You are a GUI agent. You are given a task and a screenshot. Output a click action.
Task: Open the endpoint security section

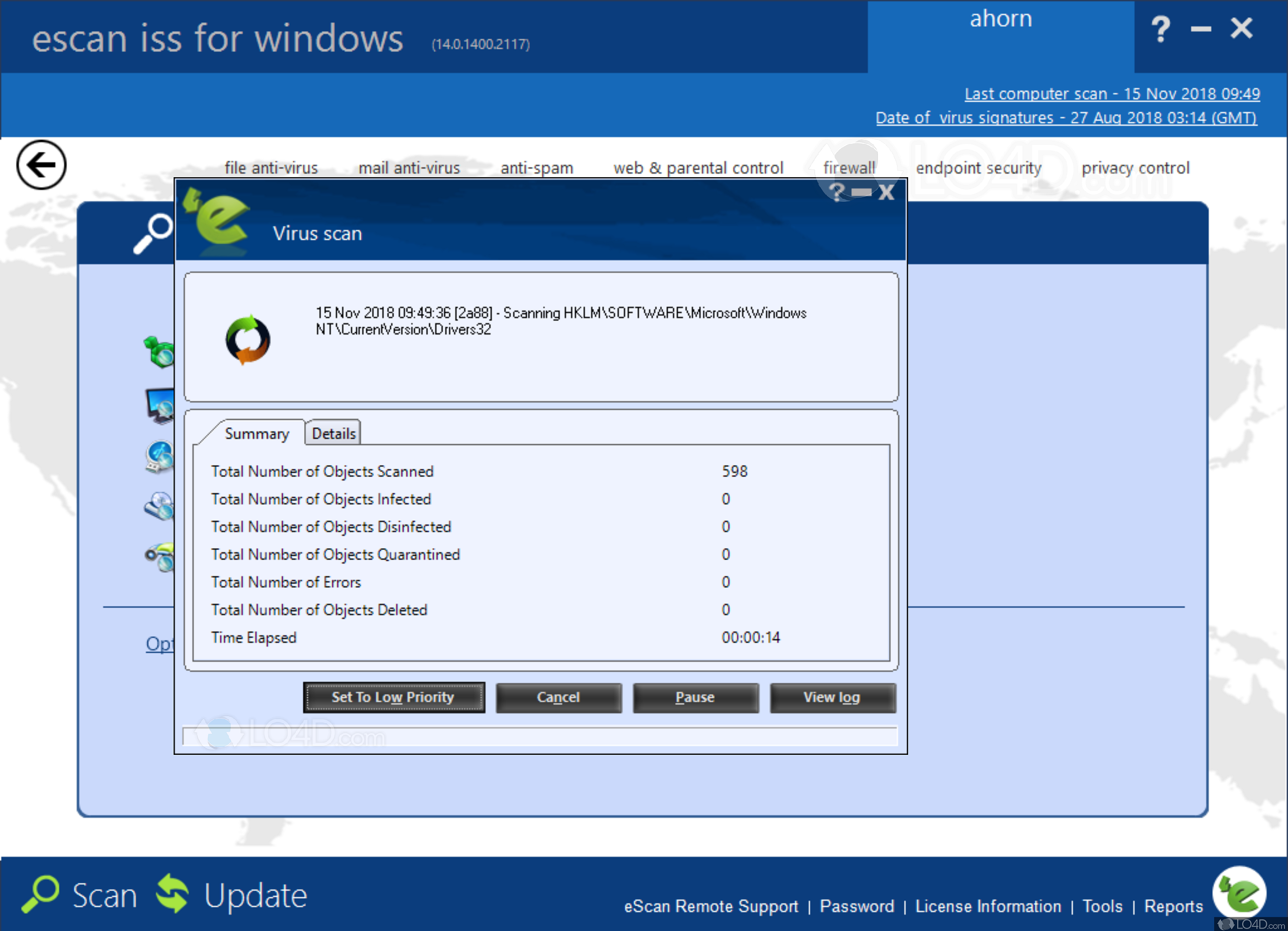pos(979,168)
